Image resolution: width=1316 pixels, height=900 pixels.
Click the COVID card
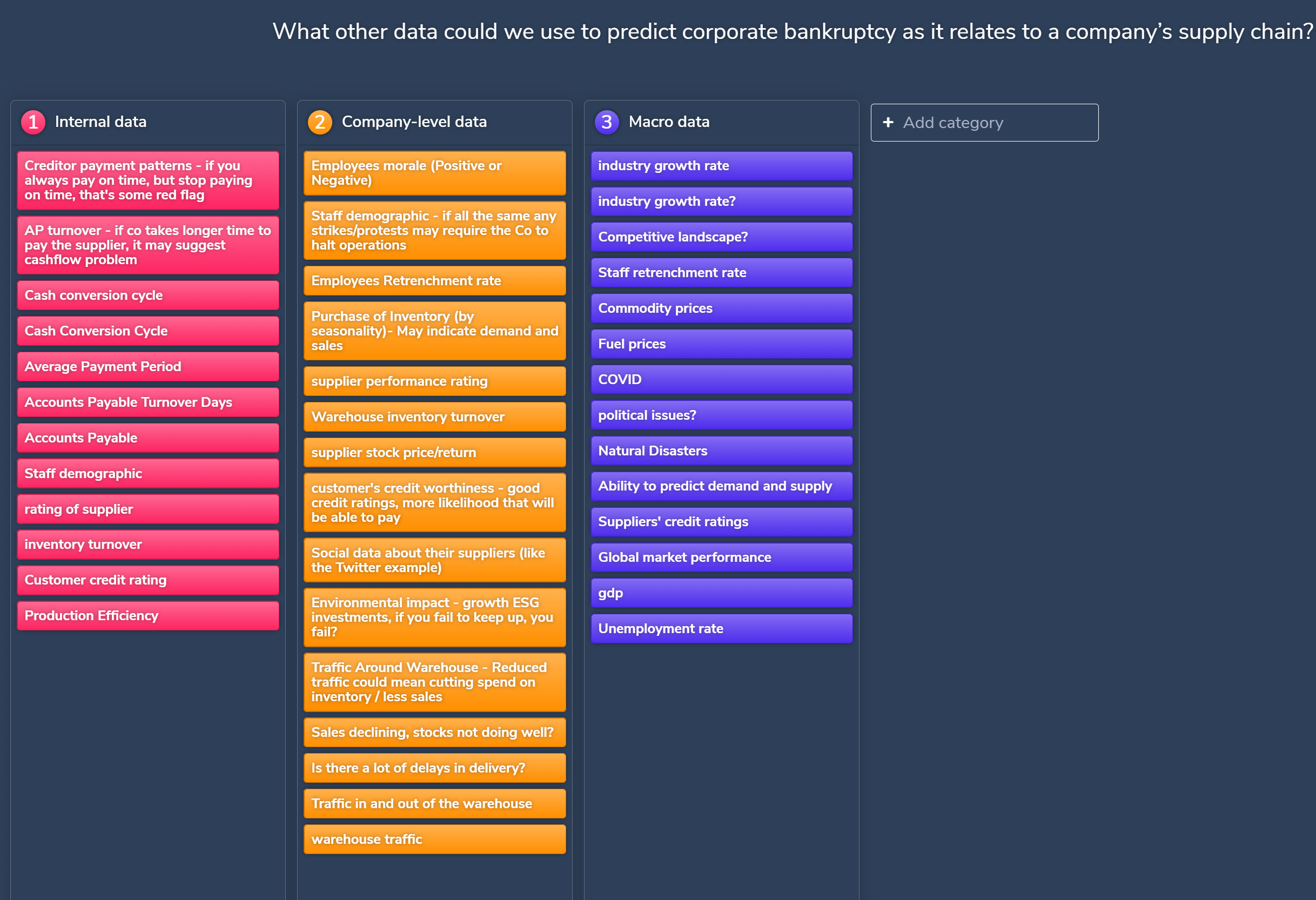tap(721, 379)
